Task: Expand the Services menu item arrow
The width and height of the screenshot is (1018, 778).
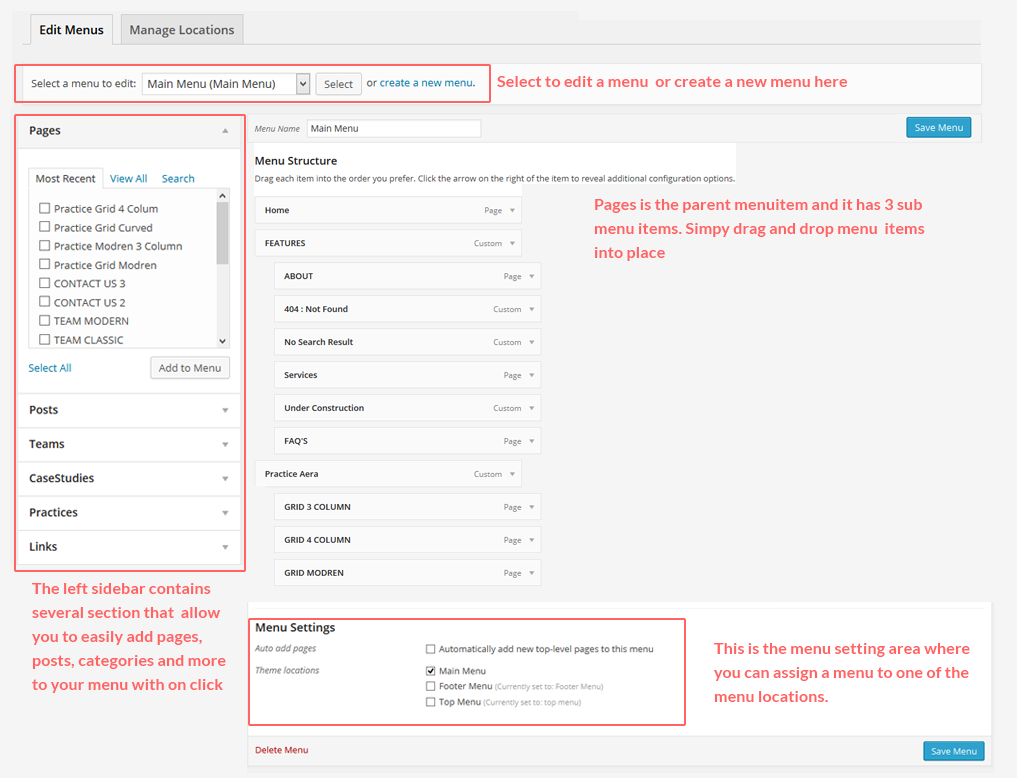Action: [531, 376]
